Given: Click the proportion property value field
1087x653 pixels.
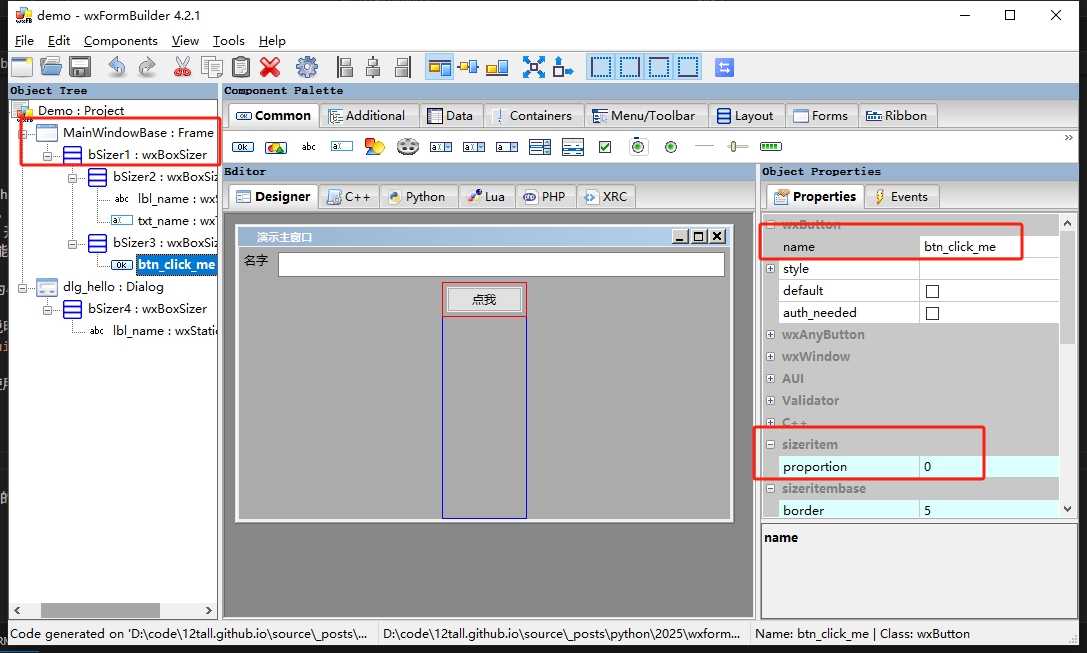Looking at the screenshot, I should [x=989, y=467].
